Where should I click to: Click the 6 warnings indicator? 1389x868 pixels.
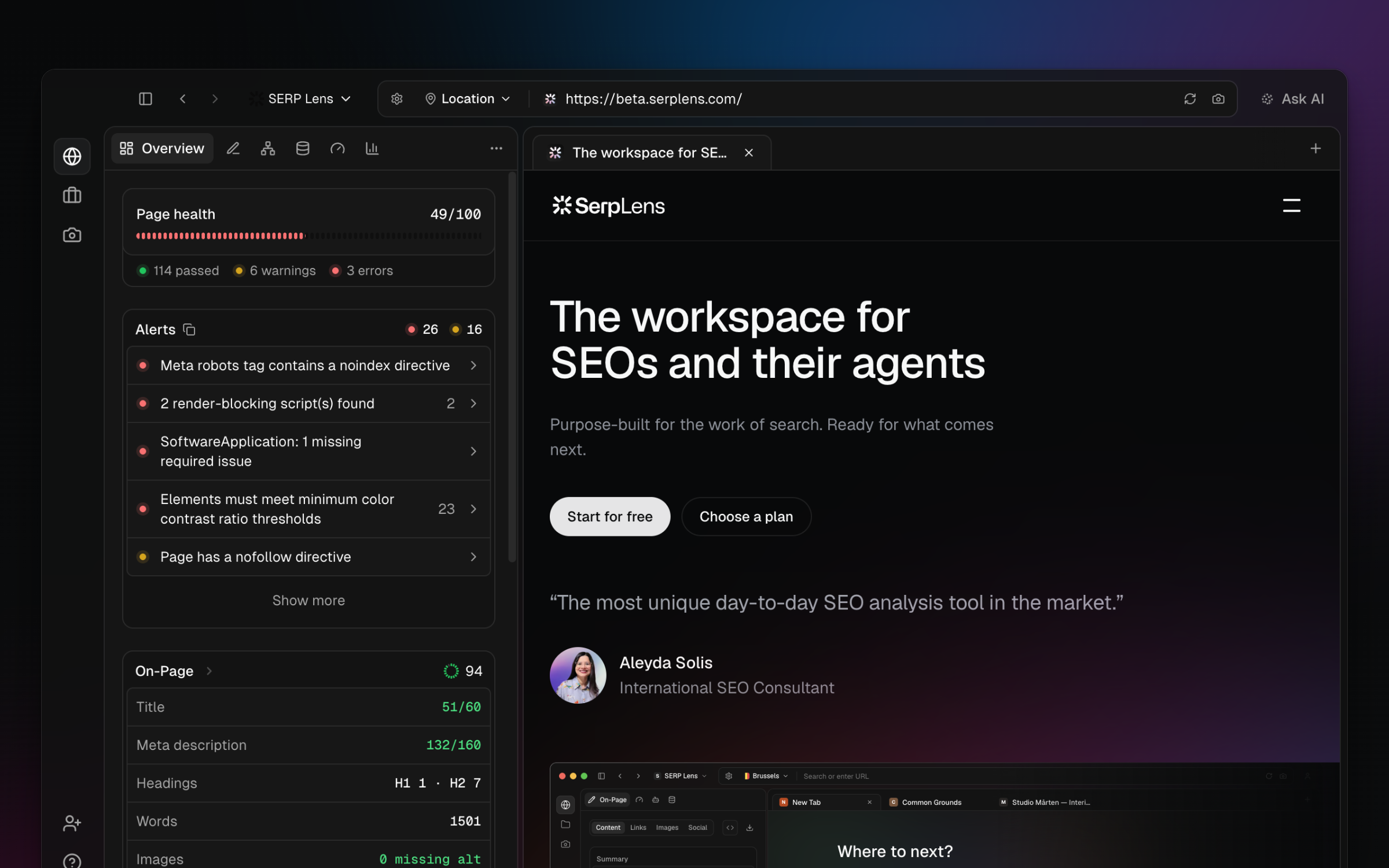click(275, 271)
